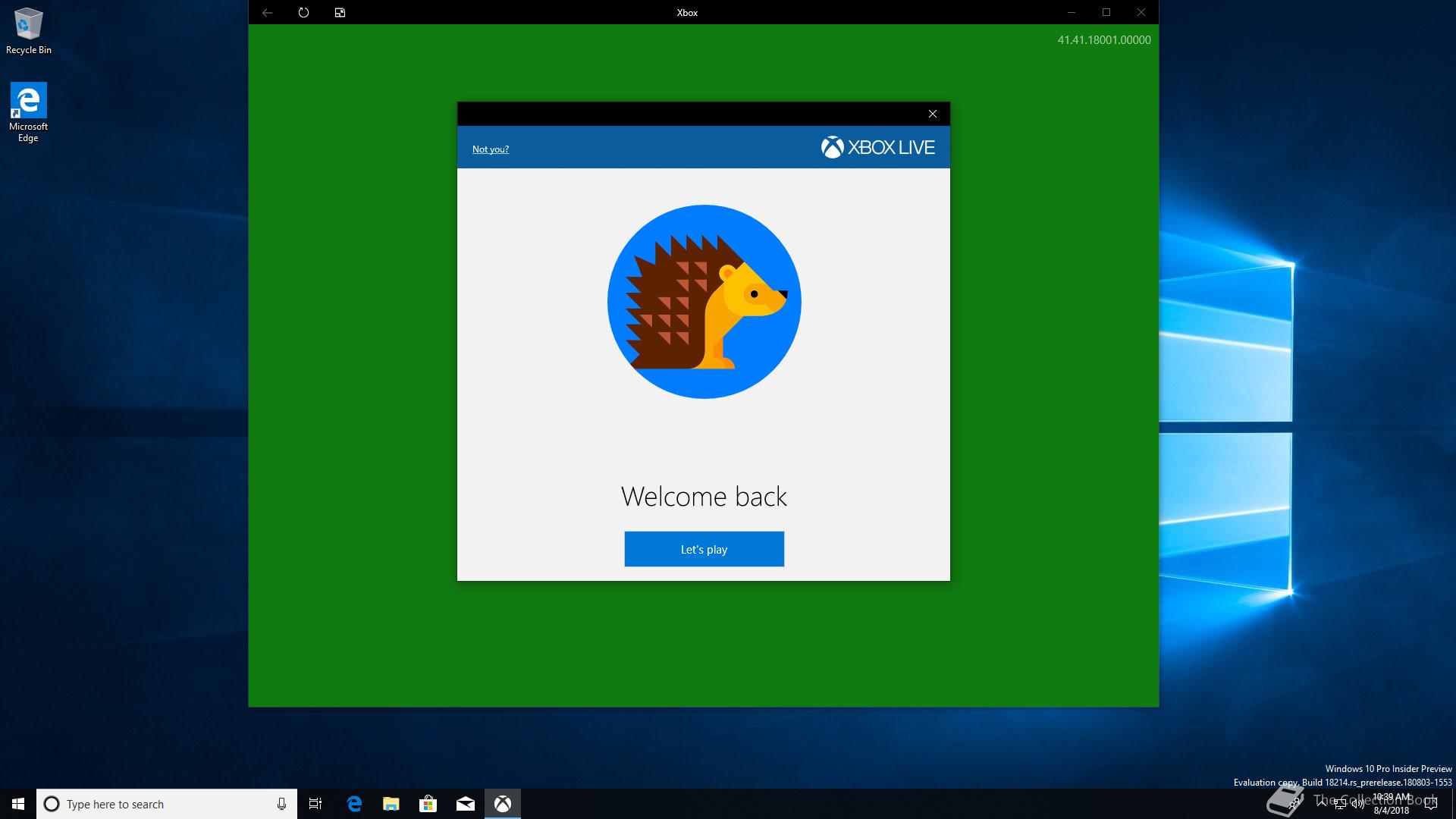Screen dimensions: 1456x819
Task: Click the Xbox Live logo
Action: coord(877,147)
